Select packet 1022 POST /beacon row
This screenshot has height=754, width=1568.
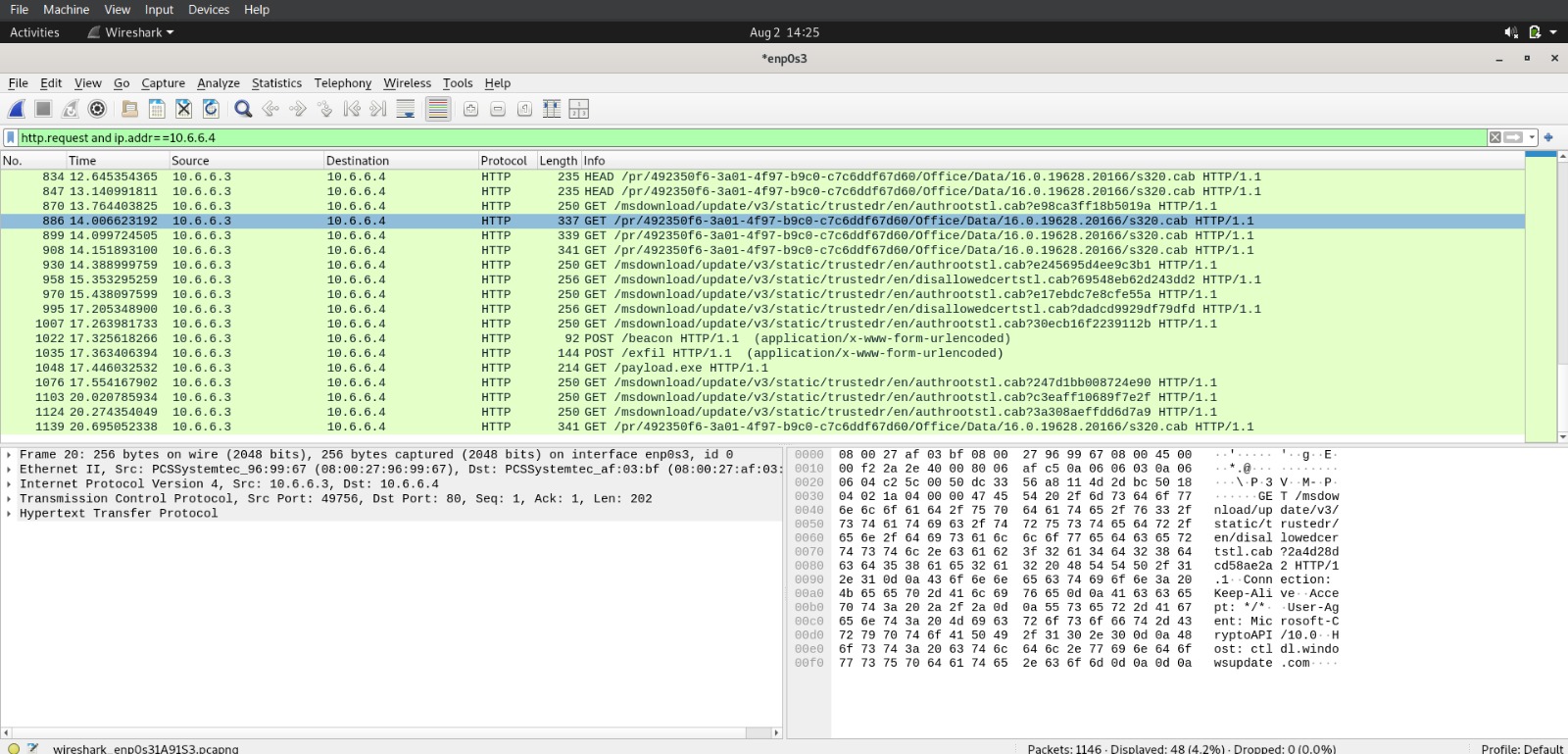point(762,338)
